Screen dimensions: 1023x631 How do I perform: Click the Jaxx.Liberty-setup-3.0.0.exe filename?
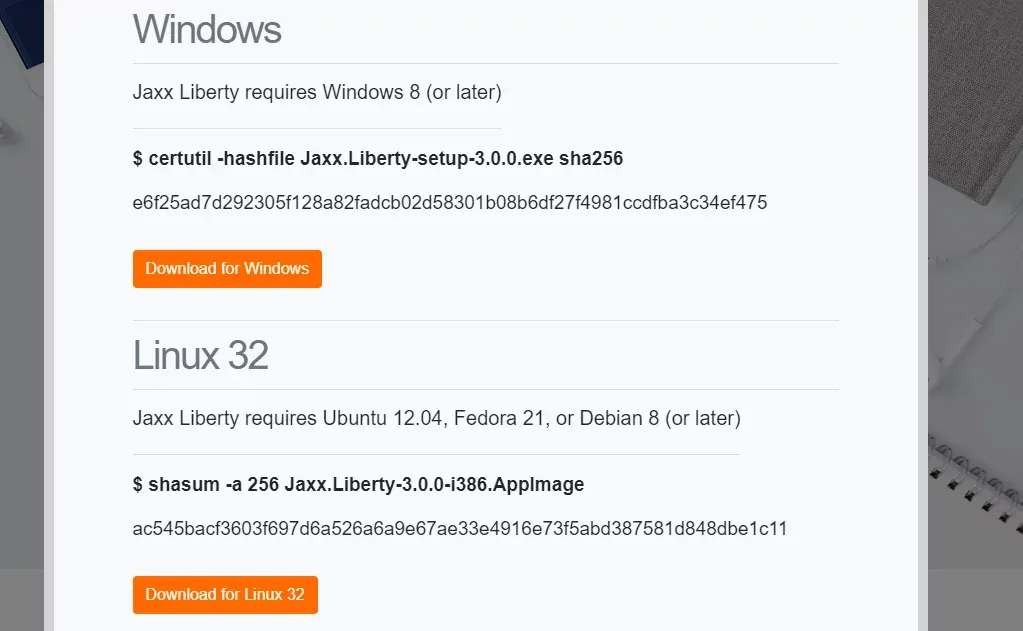(x=427, y=159)
